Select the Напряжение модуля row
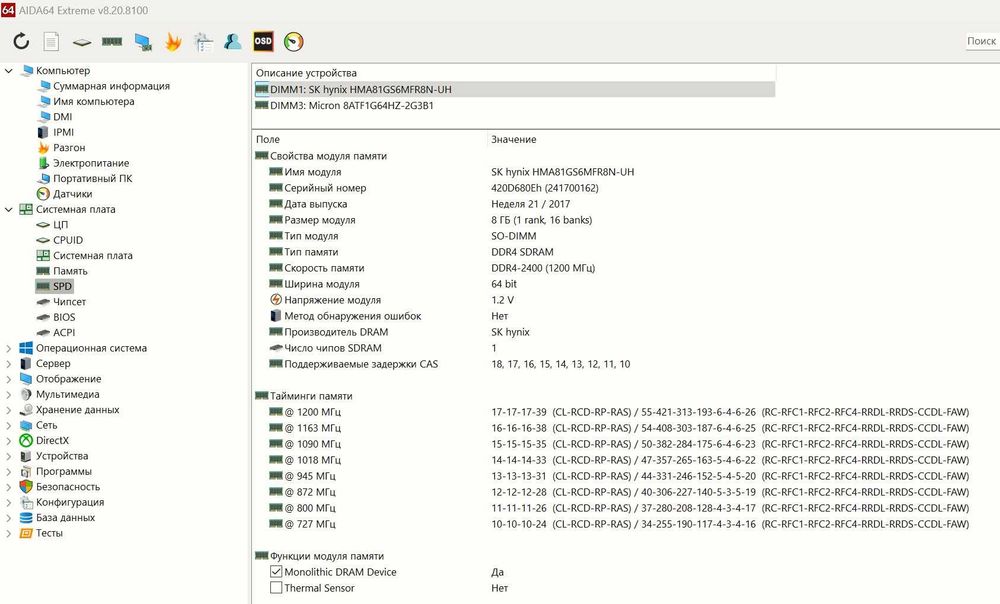 click(x=626, y=300)
